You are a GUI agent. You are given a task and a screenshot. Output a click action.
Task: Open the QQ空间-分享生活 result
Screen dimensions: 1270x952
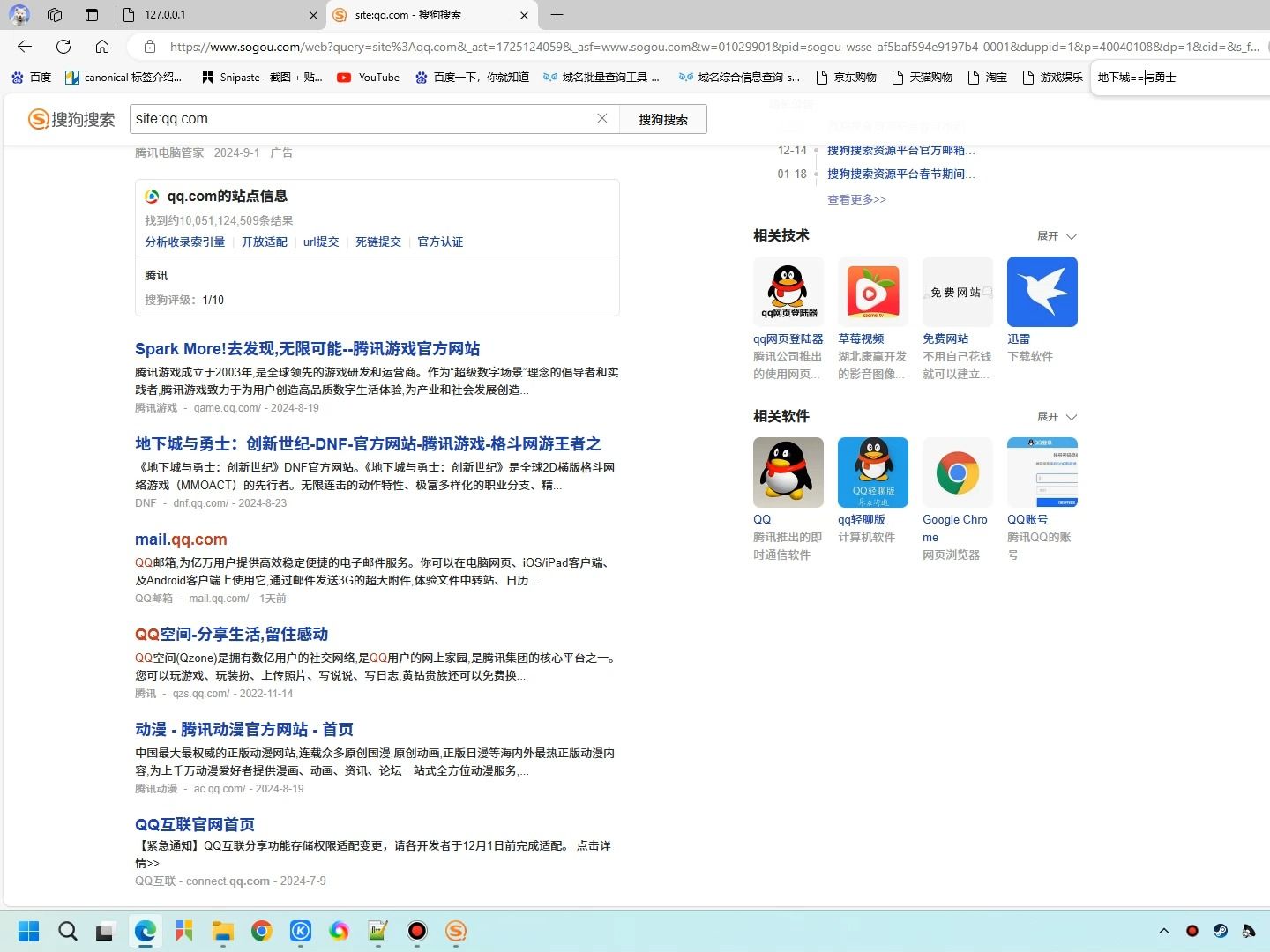[x=231, y=635]
